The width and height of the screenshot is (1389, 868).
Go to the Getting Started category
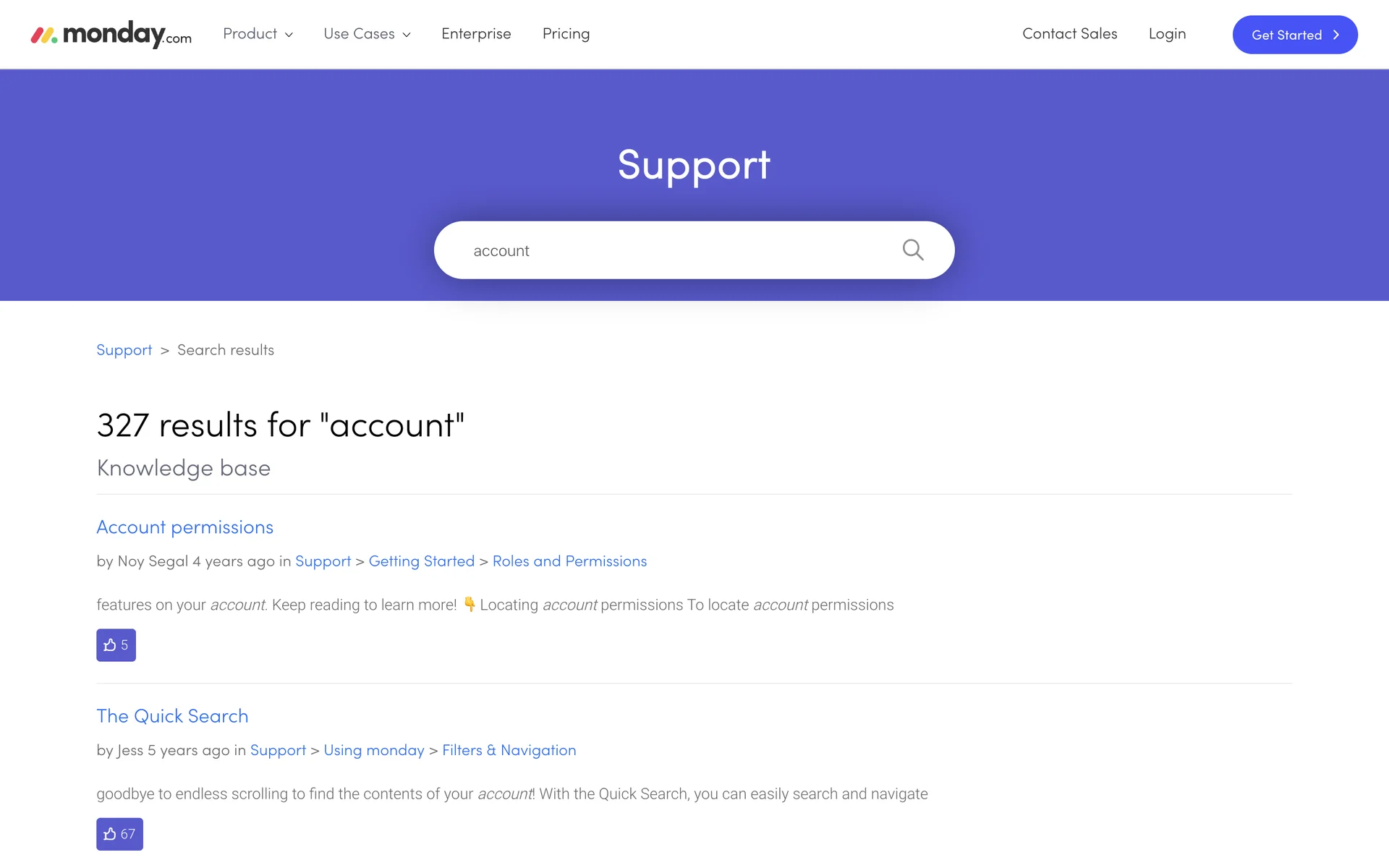point(422,561)
